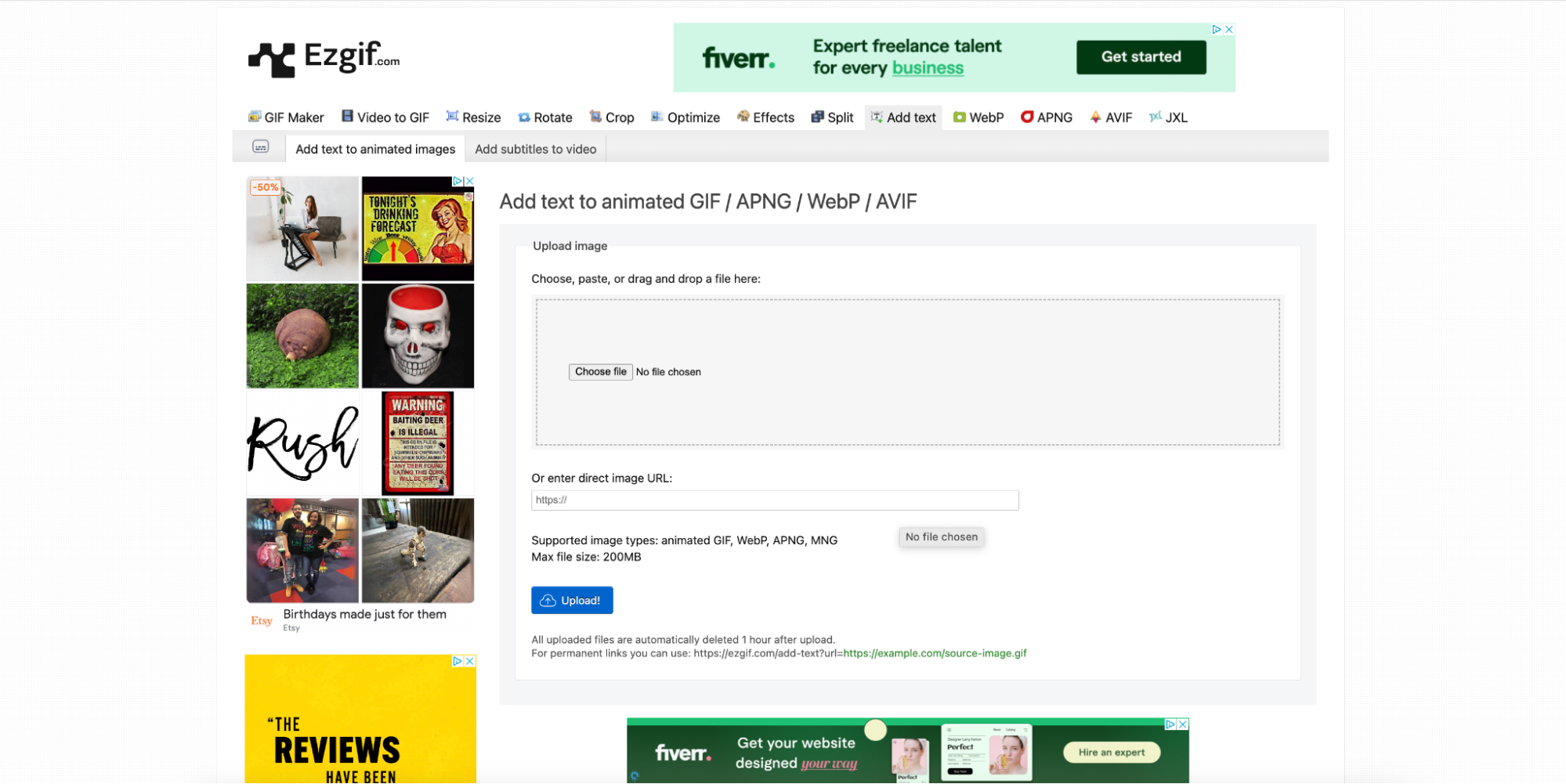Open the GIF Maker tool
Screen dimensions: 1566x784
coord(286,117)
